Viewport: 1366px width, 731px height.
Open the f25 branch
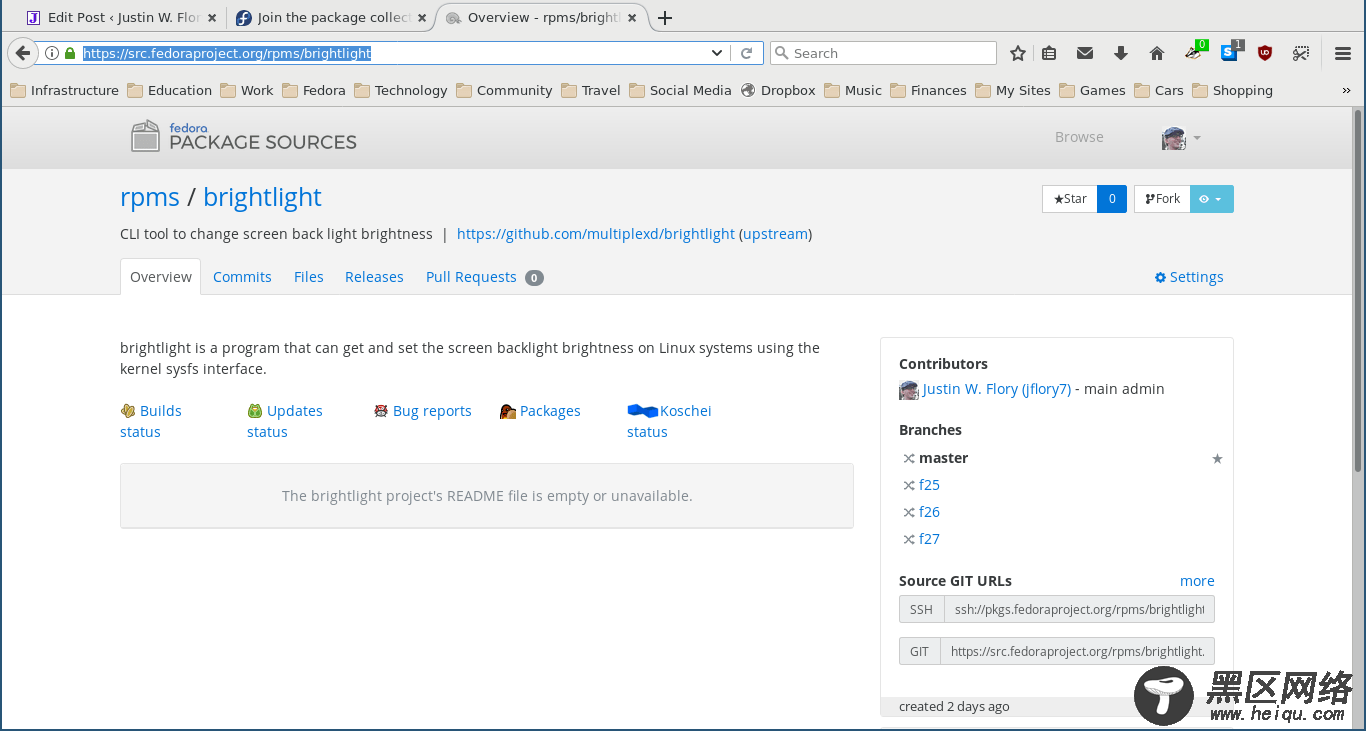(x=929, y=485)
